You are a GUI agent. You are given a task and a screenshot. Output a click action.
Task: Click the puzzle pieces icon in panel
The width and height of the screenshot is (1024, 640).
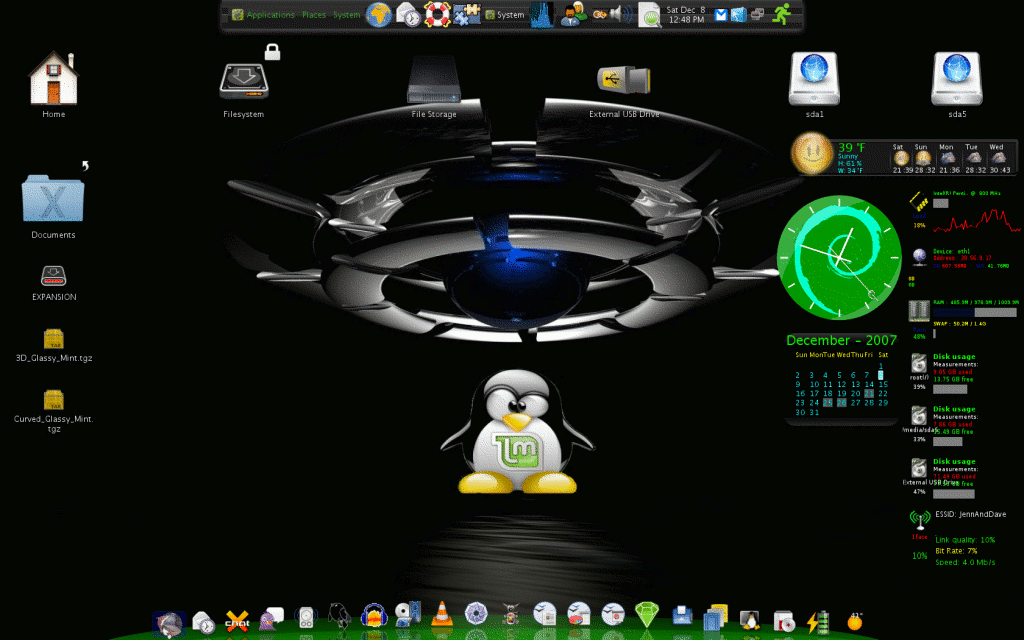[x=467, y=14]
